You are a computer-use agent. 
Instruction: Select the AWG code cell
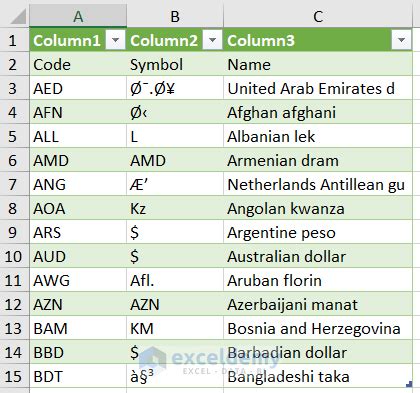(78, 280)
